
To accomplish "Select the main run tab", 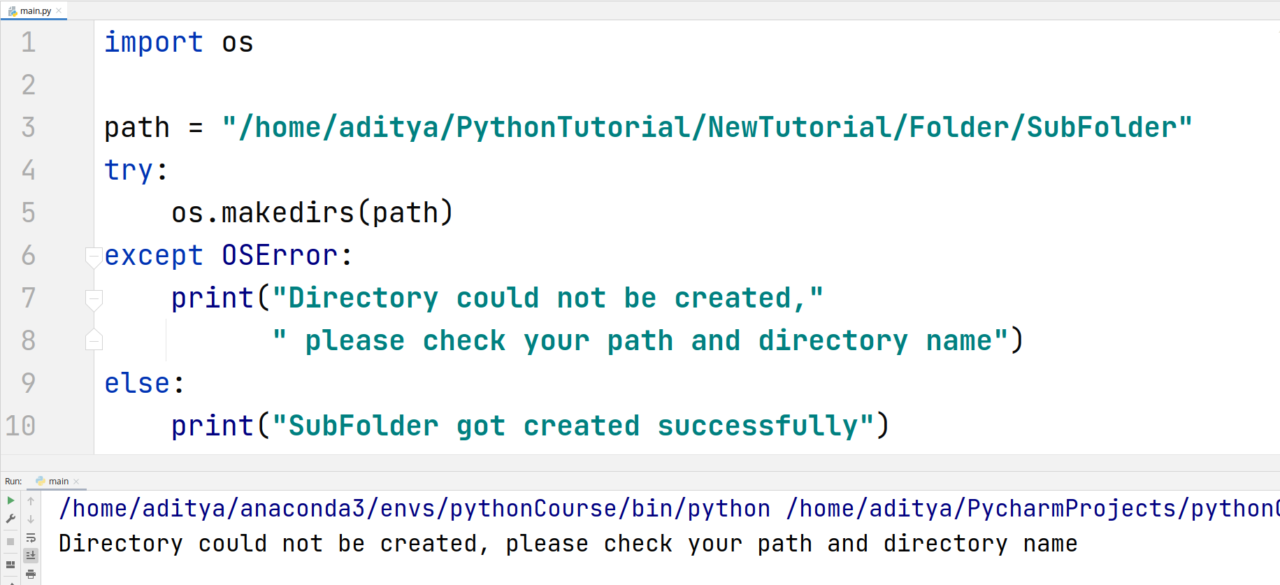I will [57, 481].
